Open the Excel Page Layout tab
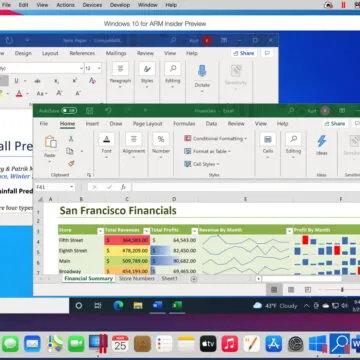 point(147,124)
